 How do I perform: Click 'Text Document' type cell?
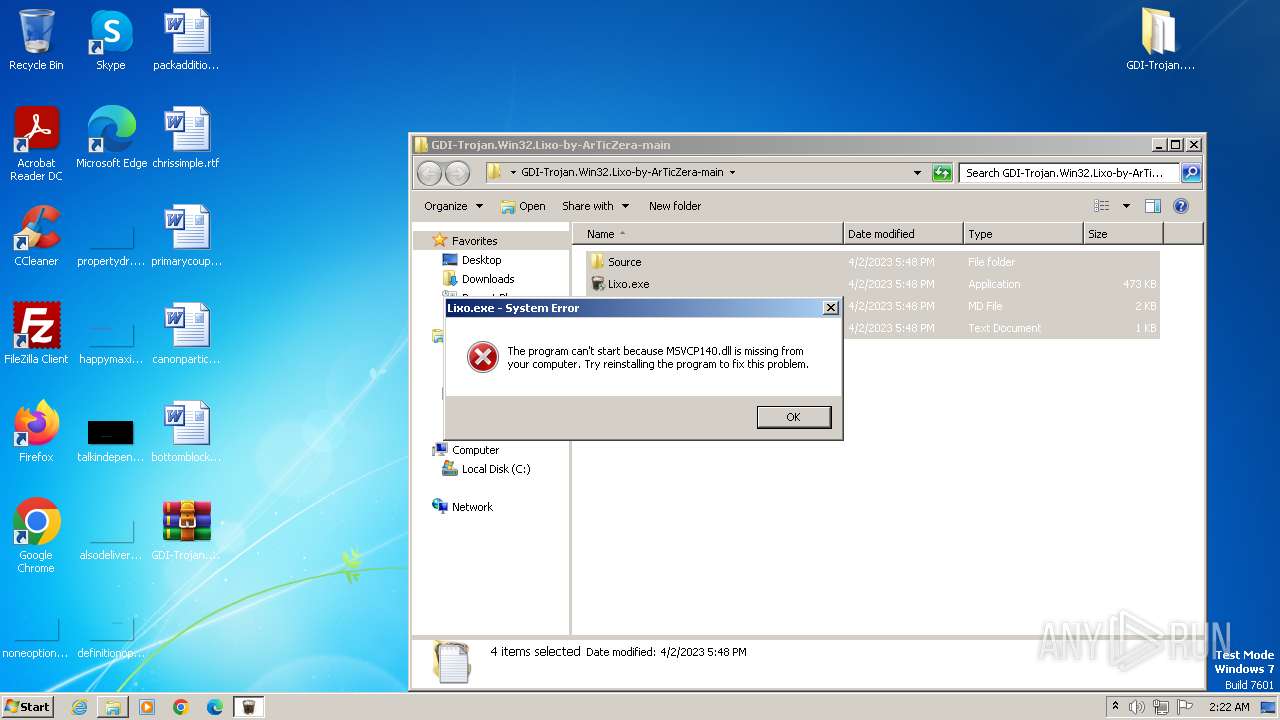(x=1004, y=328)
